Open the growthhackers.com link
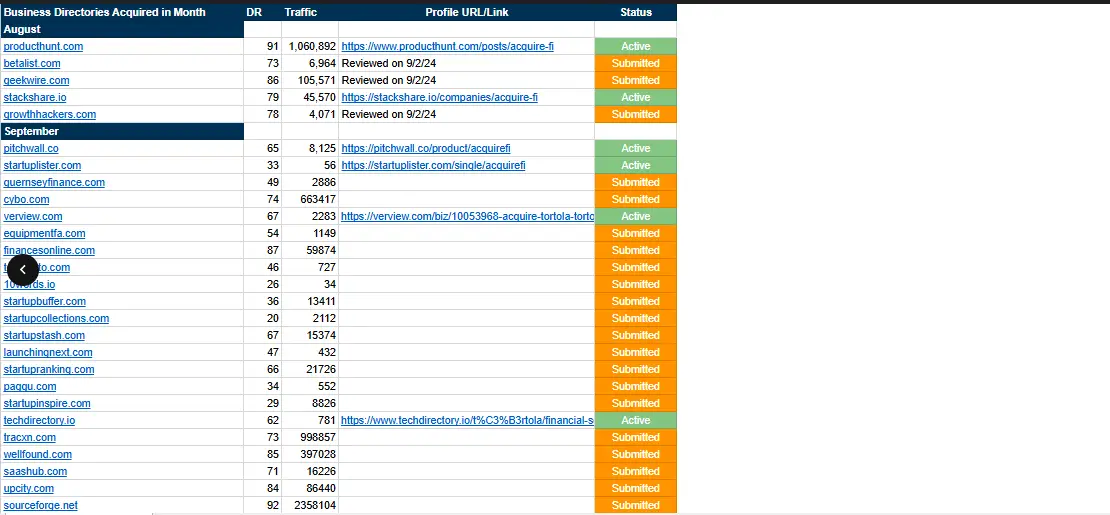This screenshot has height=515, width=1110. [x=50, y=114]
